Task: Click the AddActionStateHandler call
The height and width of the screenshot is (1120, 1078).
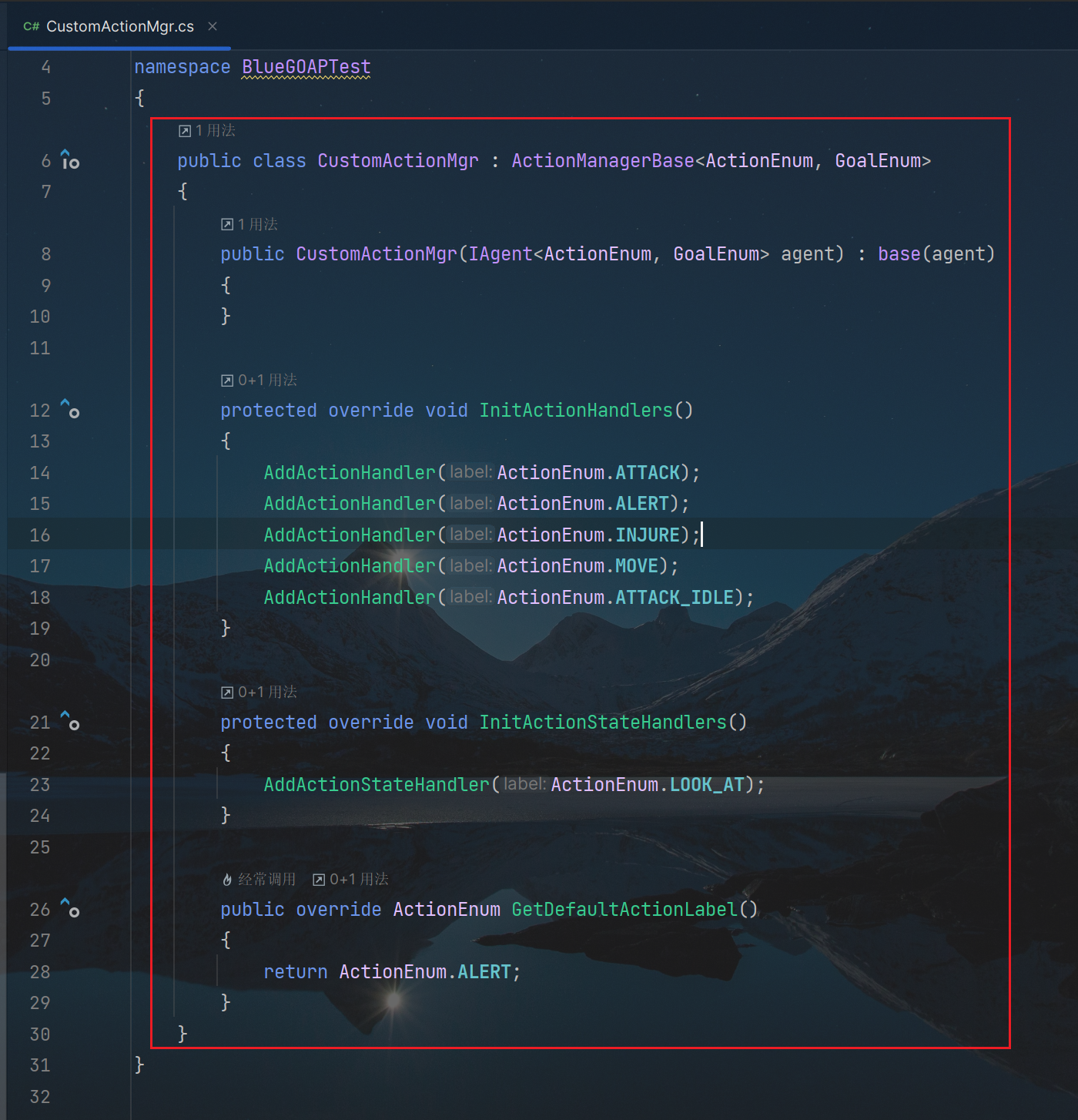Action: tap(377, 784)
